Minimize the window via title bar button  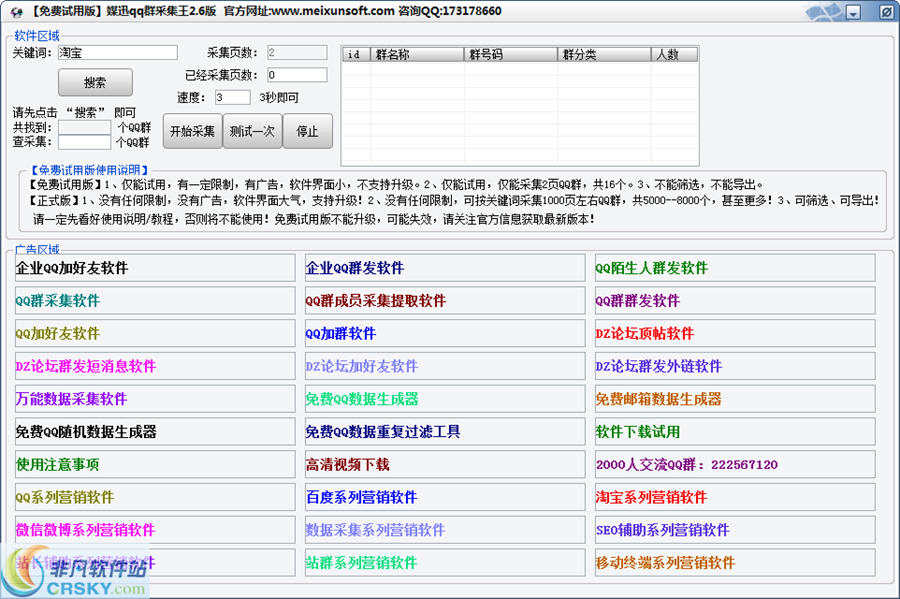point(854,12)
